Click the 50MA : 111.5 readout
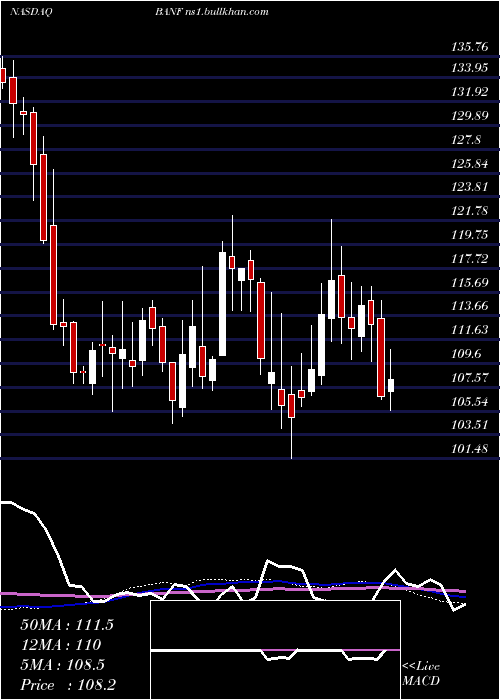The width and height of the screenshot is (500, 700). (67, 625)
